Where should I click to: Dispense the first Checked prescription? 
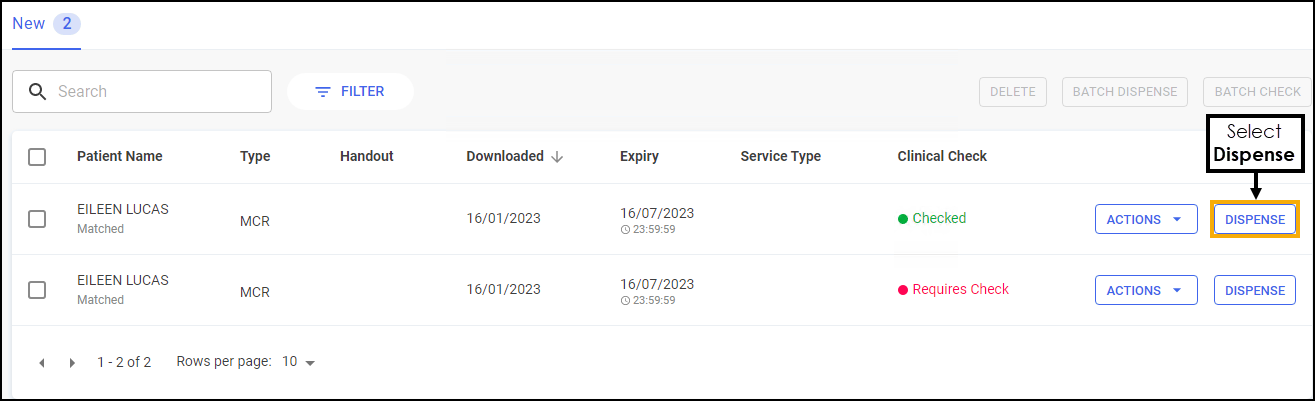[x=1254, y=219]
